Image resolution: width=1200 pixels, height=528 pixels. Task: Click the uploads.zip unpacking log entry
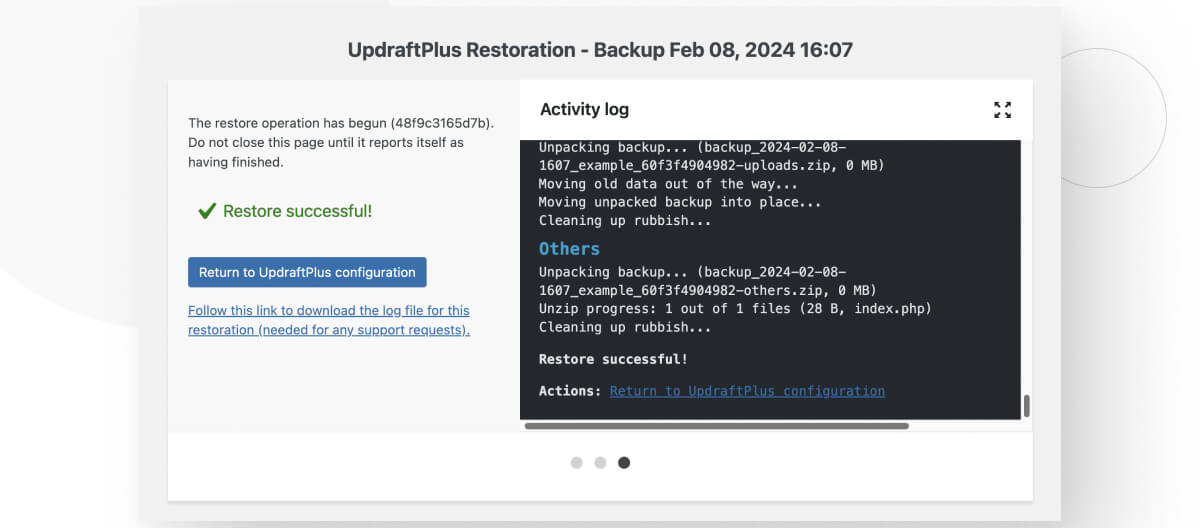711,156
